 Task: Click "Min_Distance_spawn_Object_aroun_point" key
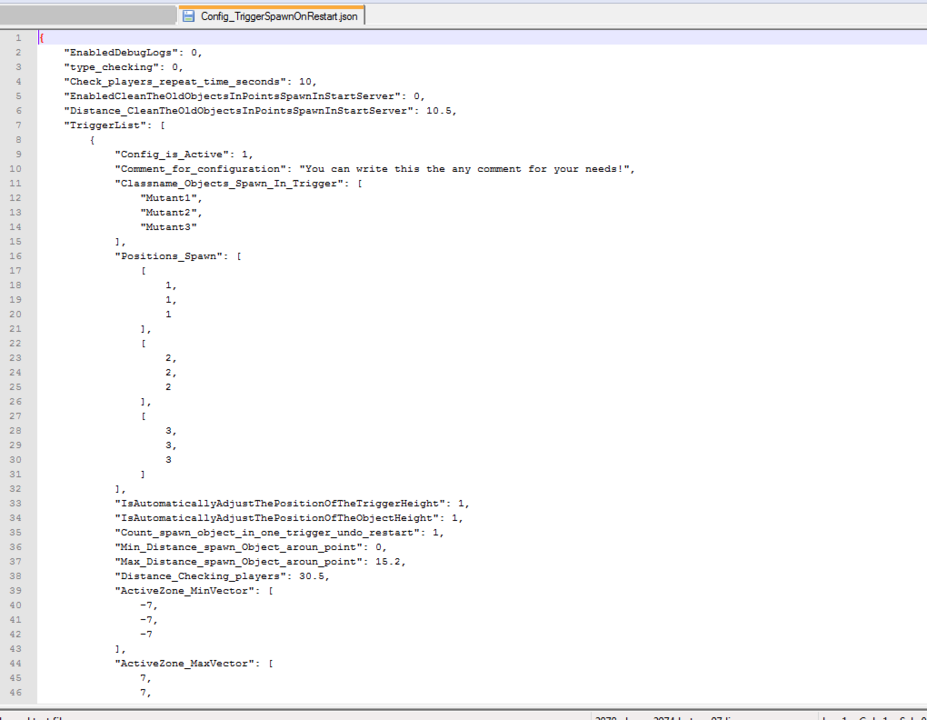239,547
